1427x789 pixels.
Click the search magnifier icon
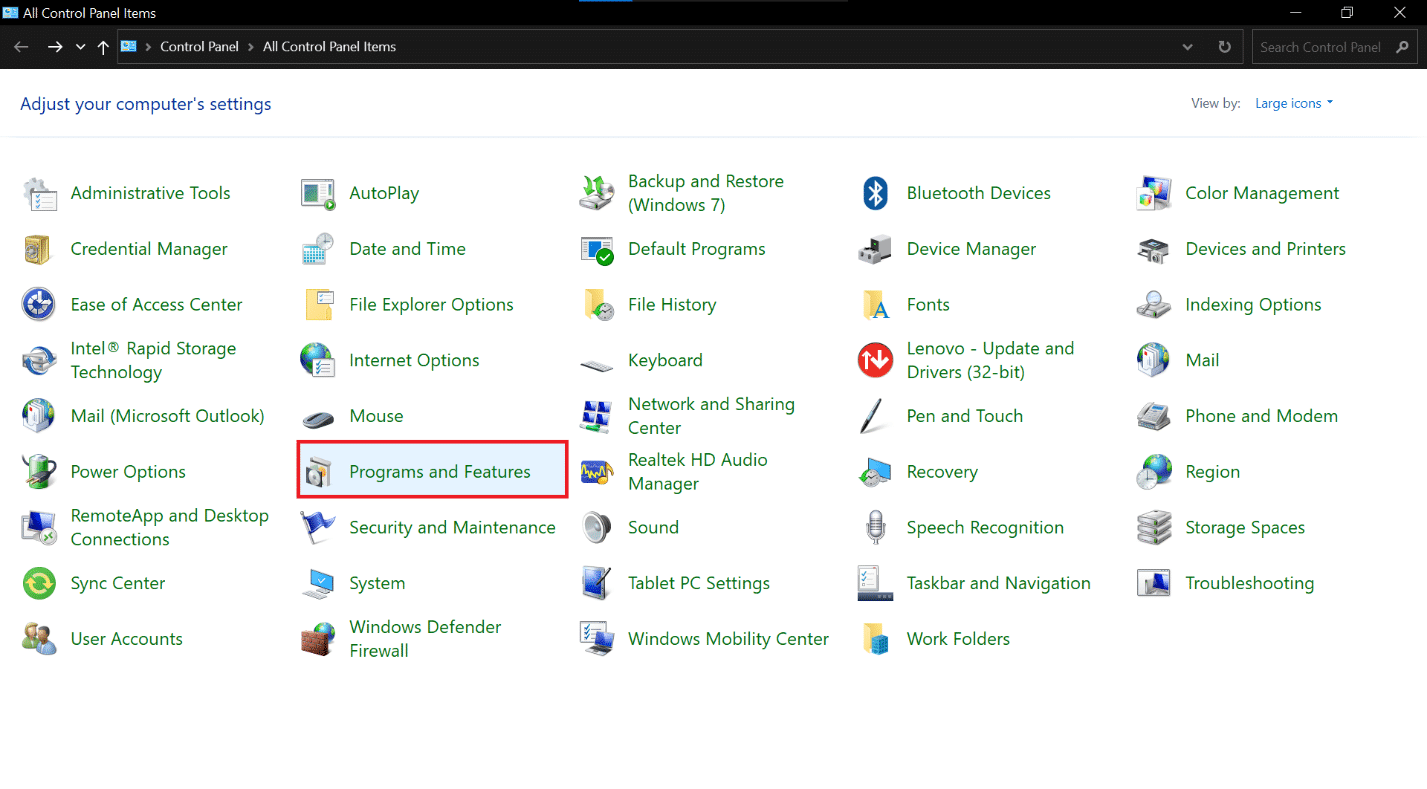1401,47
